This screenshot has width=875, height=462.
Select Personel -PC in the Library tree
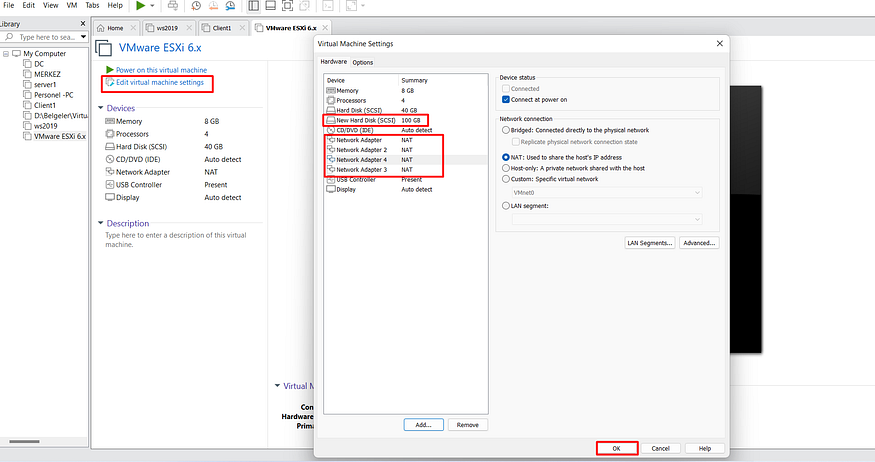pyautogui.click(x=54, y=95)
